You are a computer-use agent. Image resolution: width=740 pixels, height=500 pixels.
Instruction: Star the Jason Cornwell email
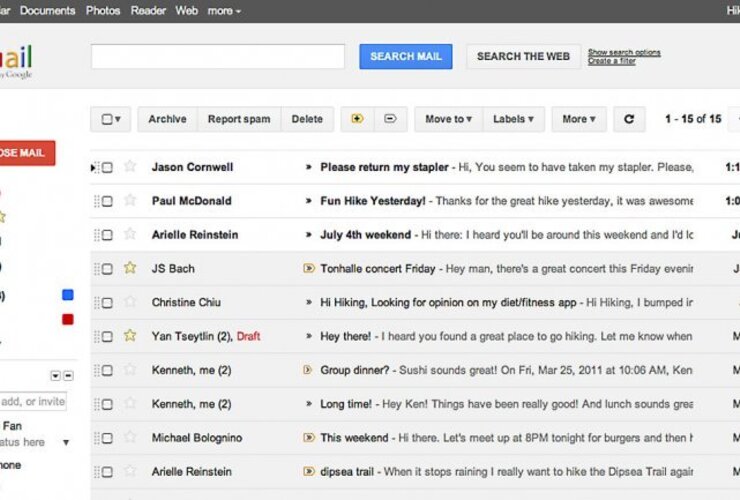129,167
